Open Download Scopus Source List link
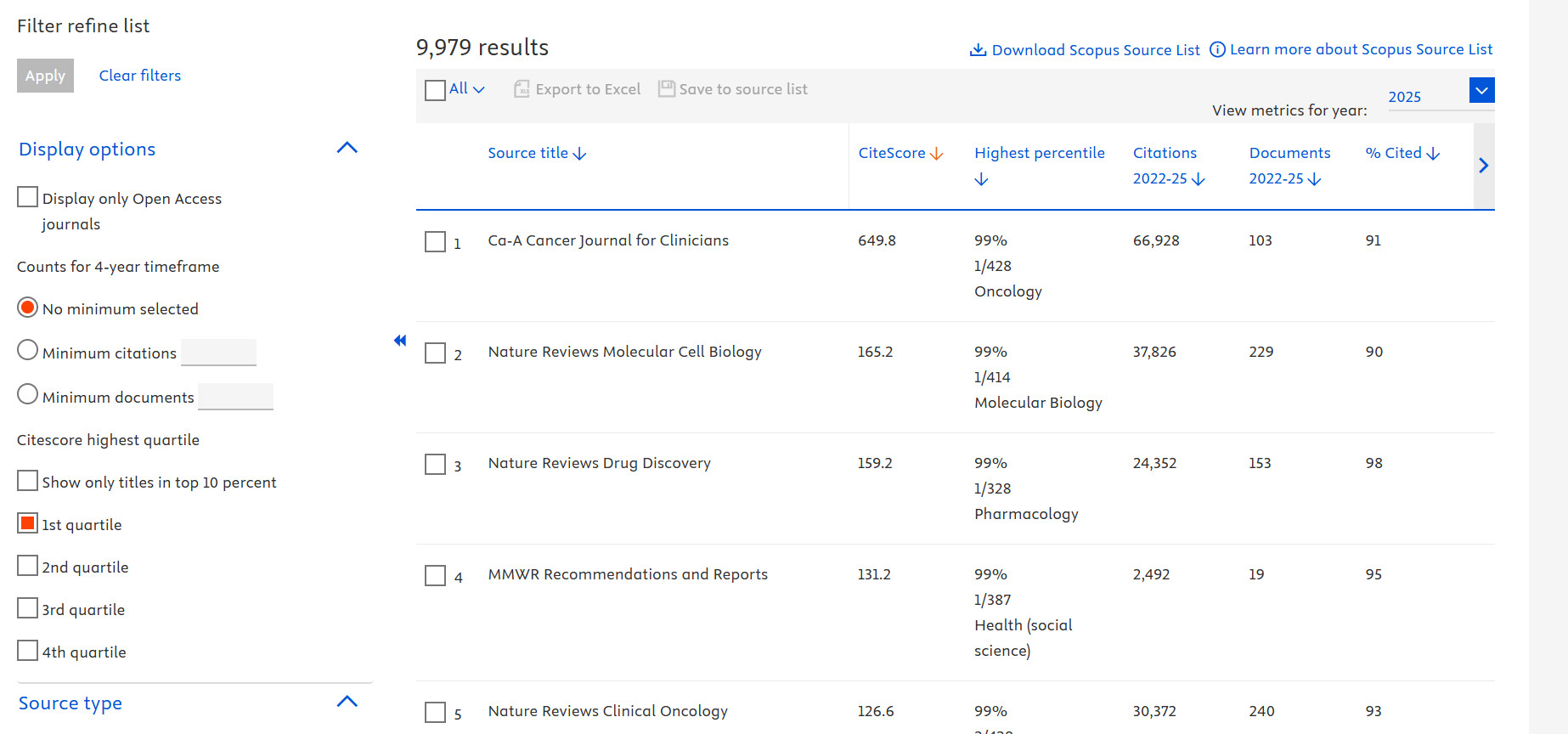 click(x=1096, y=50)
